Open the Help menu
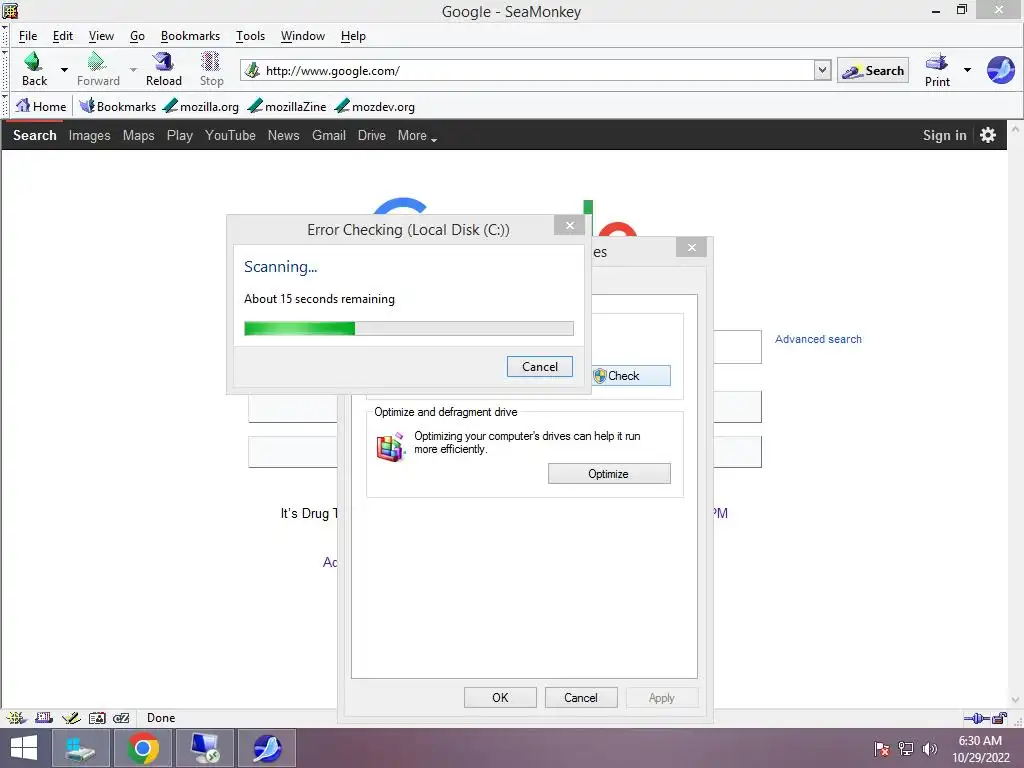 coord(353,36)
